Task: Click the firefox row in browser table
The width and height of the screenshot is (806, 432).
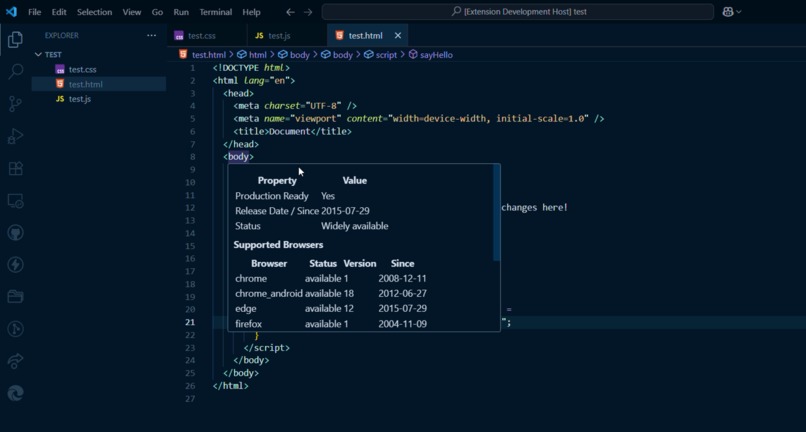Action: (331, 324)
